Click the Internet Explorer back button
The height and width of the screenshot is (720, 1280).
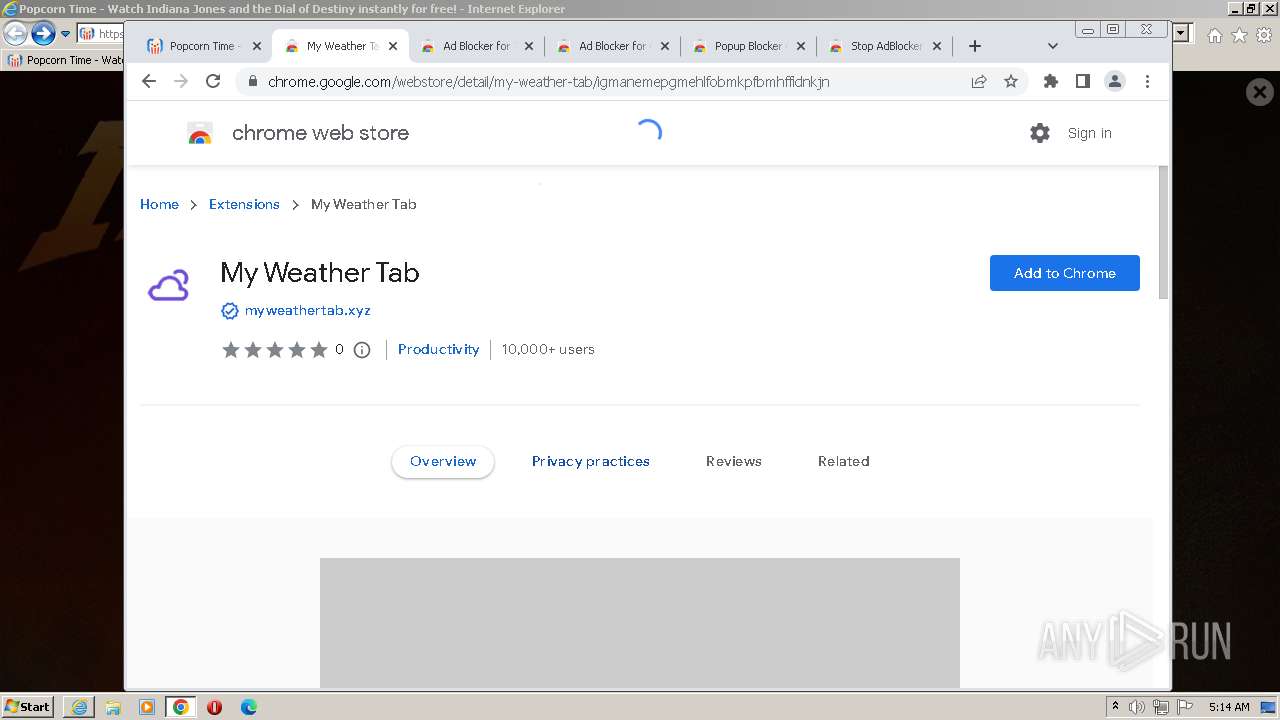point(15,34)
